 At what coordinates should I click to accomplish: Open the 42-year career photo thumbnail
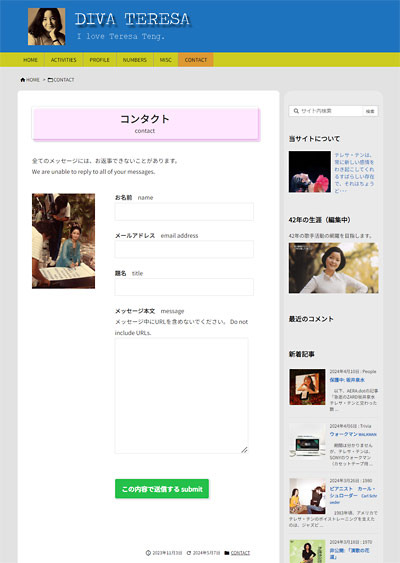pos(334,268)
